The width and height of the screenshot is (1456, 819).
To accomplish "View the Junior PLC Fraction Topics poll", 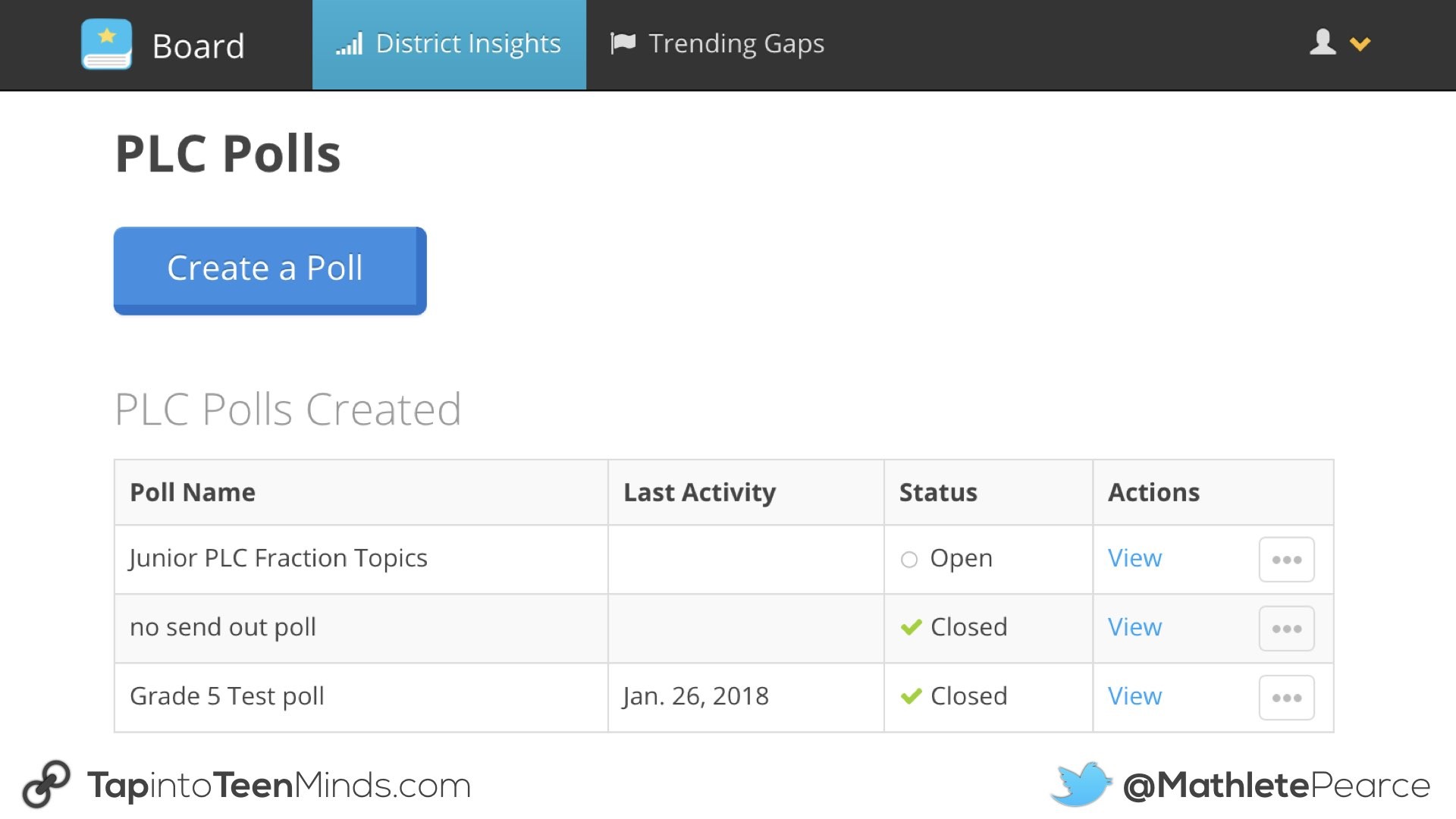I will click(x=1134, y=558).
